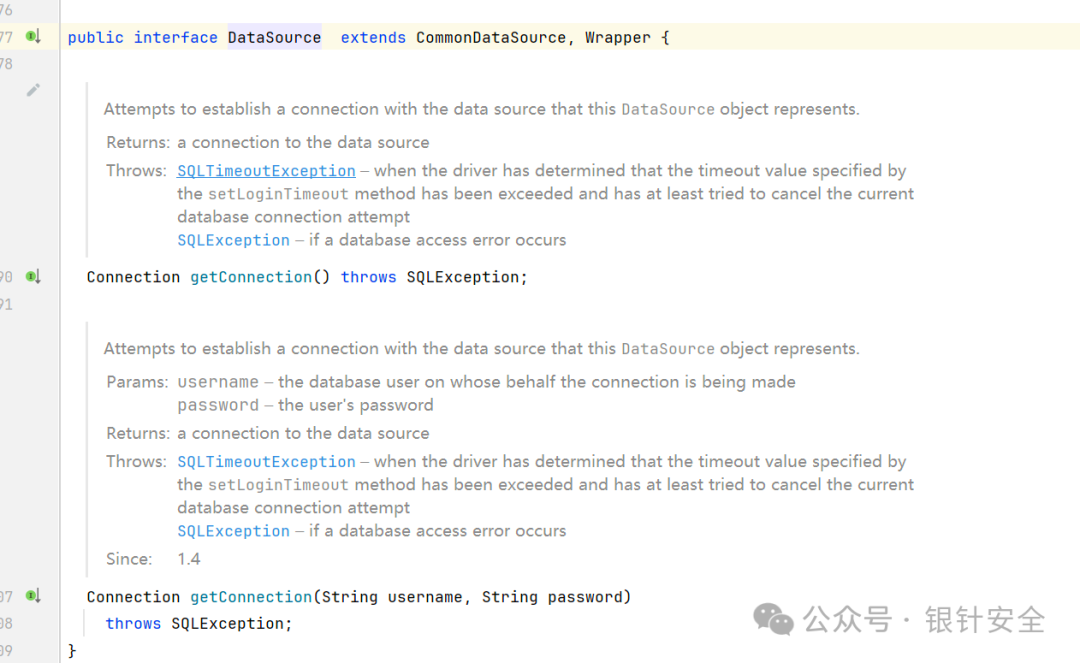Click CommonDataSource in the extends clause
The image size is (1080, 663).
click(x=490, y=37)
